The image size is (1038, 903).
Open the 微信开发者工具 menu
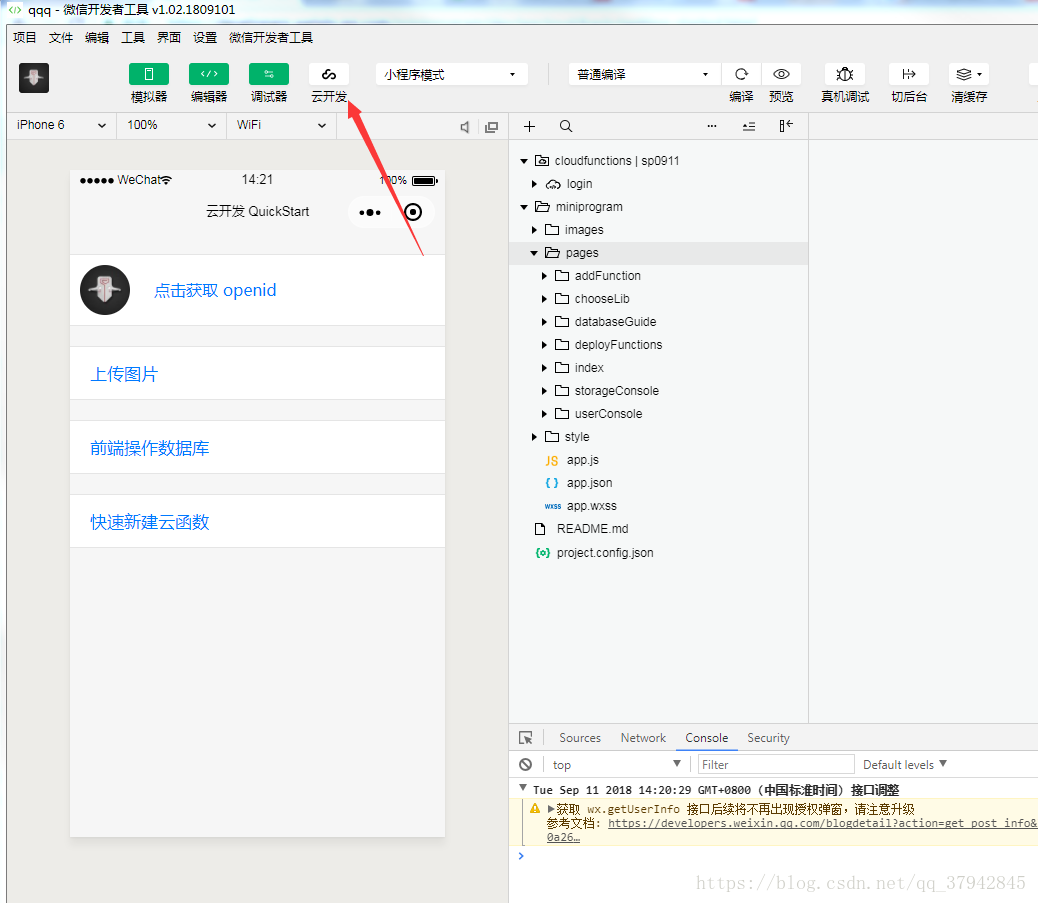click(x=271, y=38)
